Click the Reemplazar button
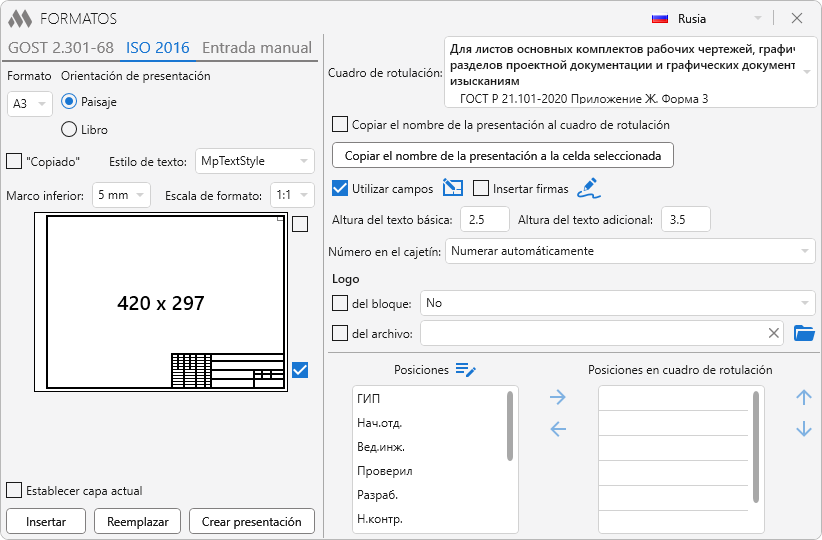This screenshot has height=540, width=822. pos(138,521)
